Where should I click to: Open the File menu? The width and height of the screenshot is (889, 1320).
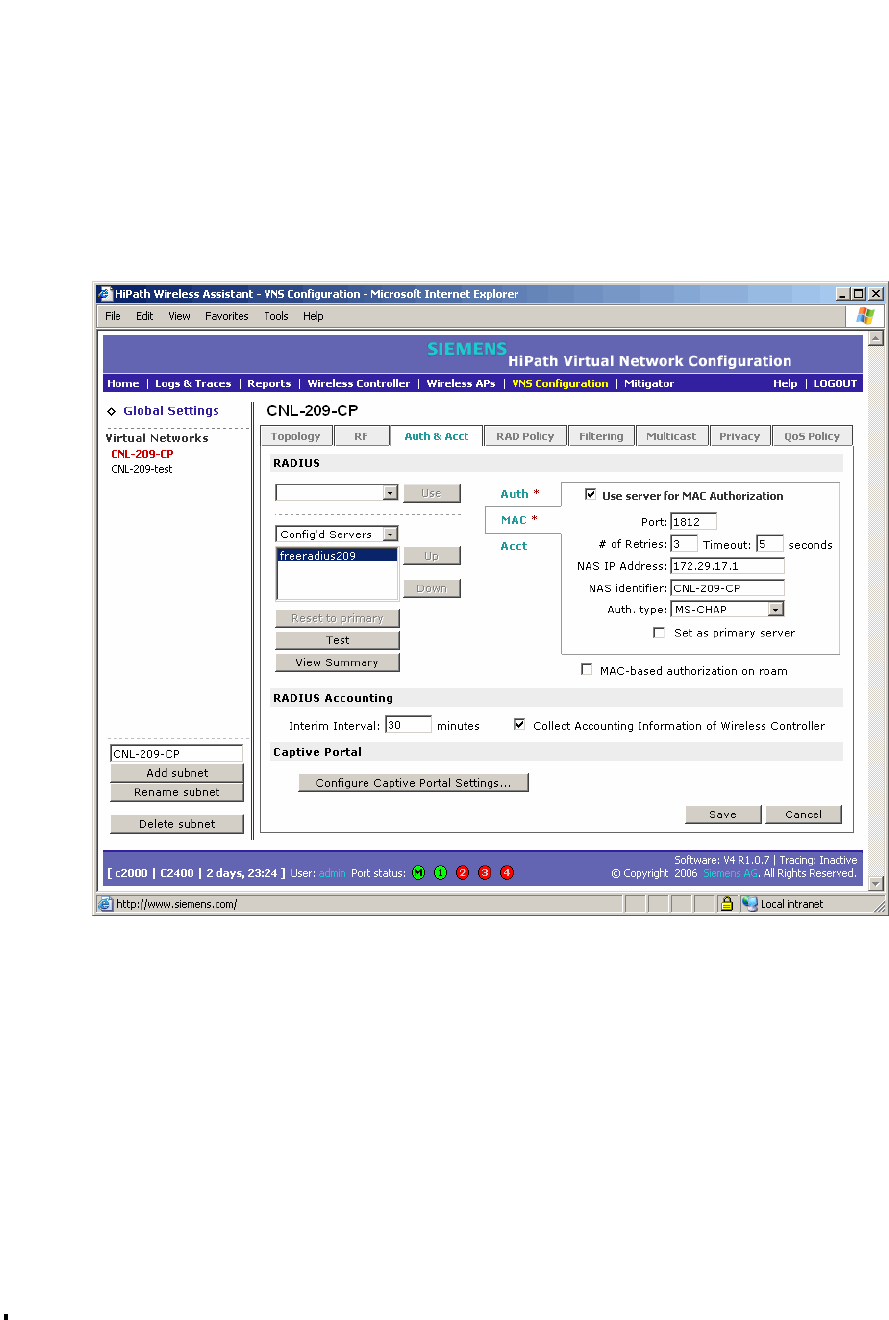(113, 316)
